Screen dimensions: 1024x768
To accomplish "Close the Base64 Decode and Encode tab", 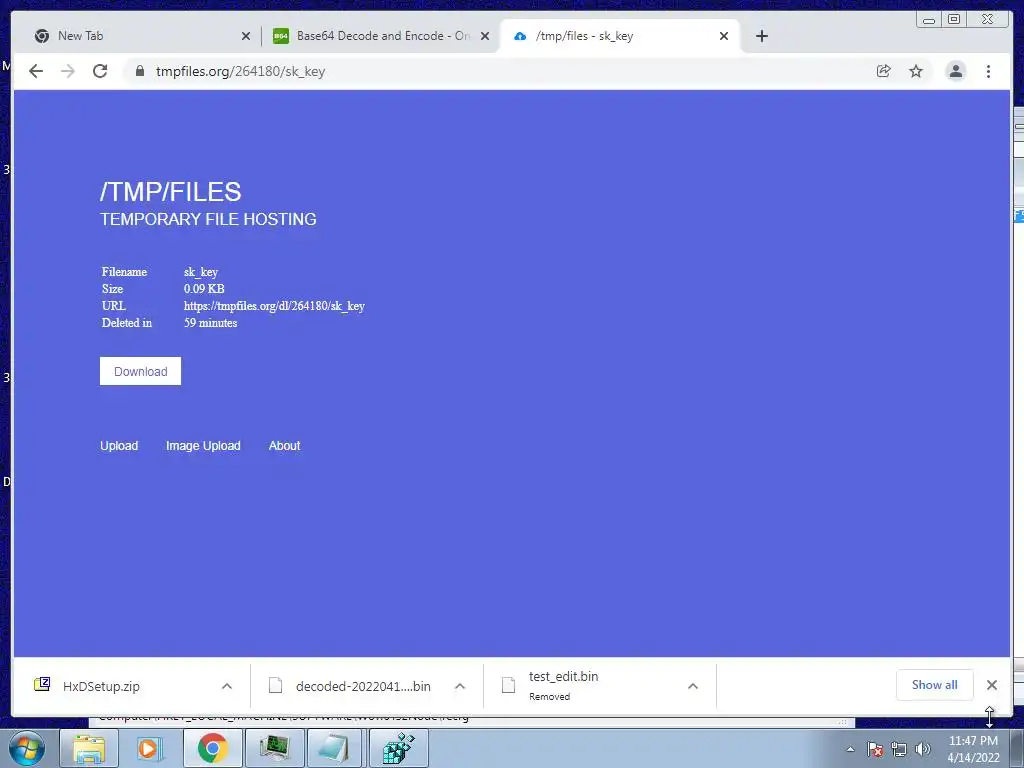I will tap(485, 36).
